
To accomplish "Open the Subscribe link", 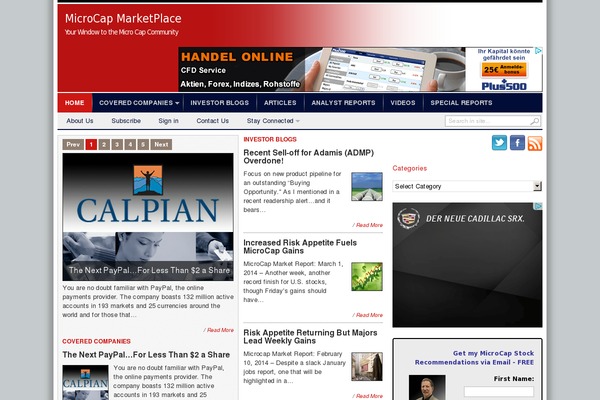I will pos(126,121).
